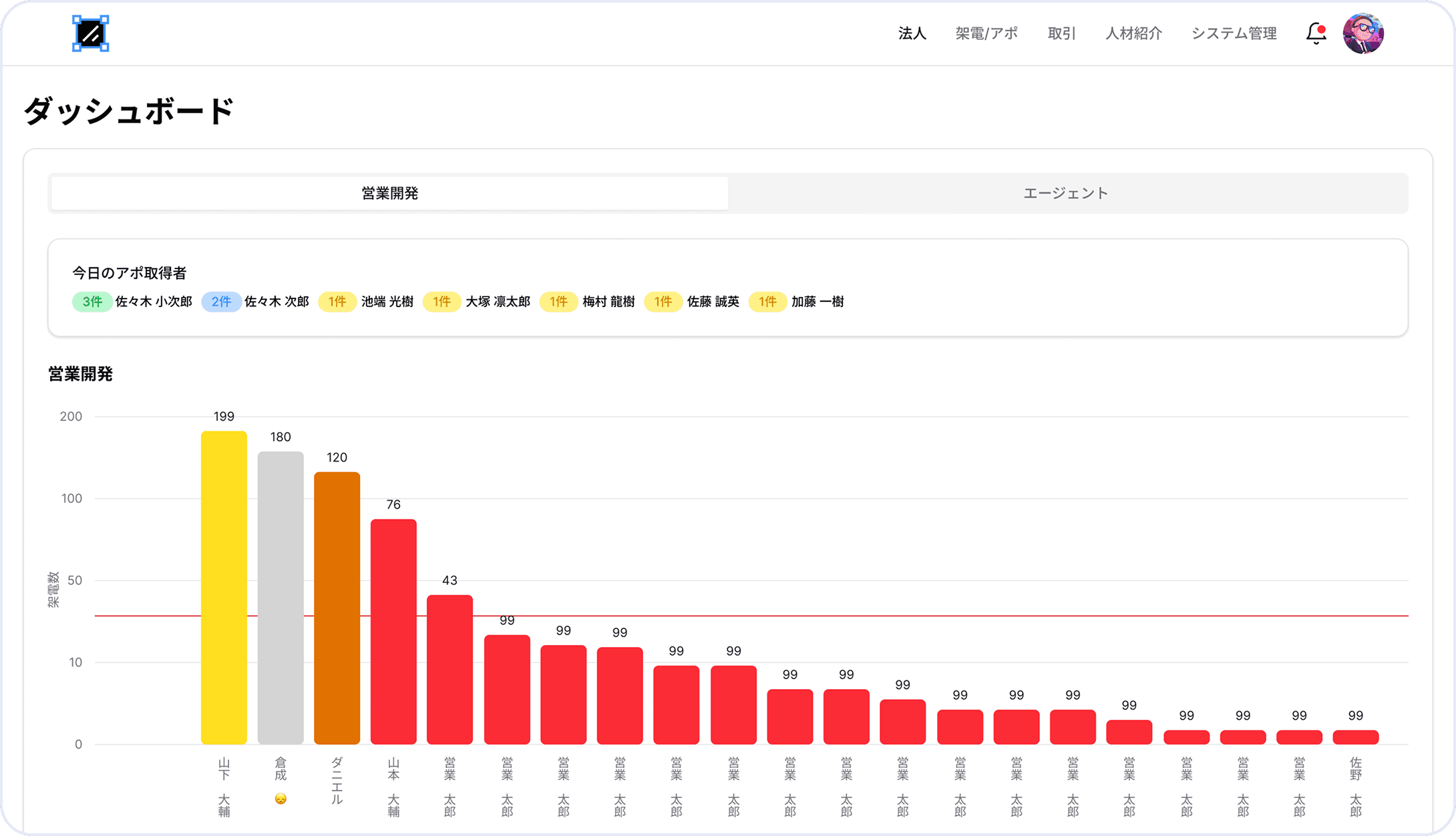Open the 架電/アポ menu
The image size is (1456, 836).
tap(986, 33)
